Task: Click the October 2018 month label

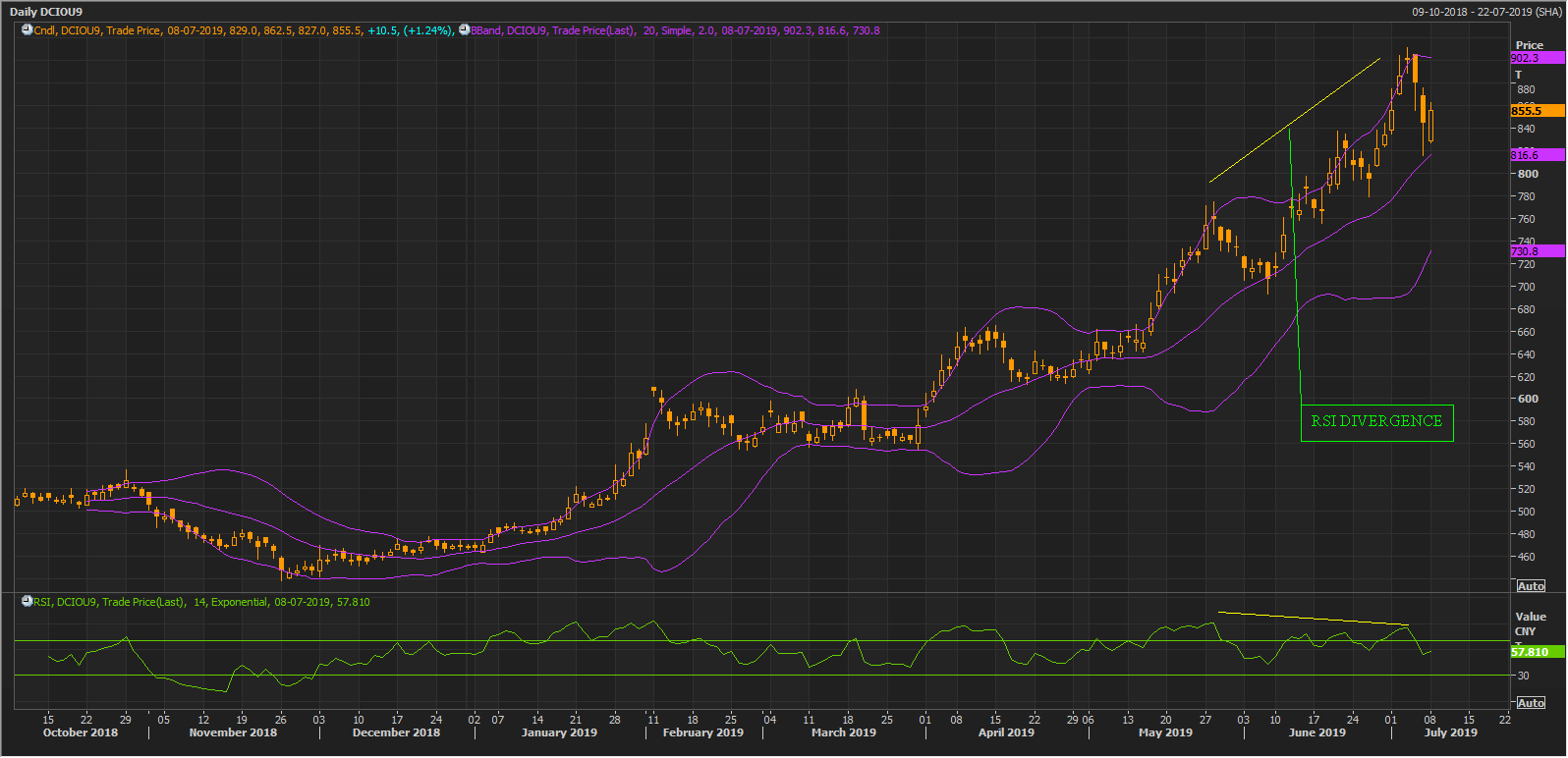Action: [81, 732]
